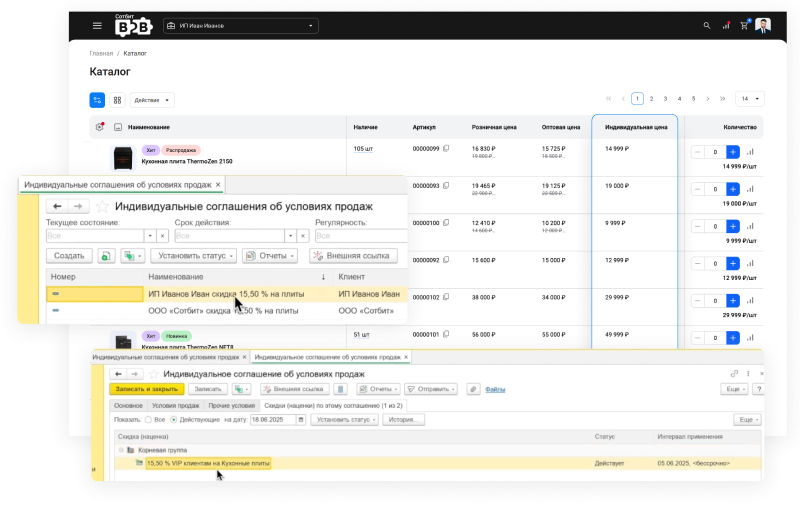The width and height of the screenshot is (800, 510).
Task: Click plus button for ThermoZen 2150 quantity
Action: (x=733, y=152)
